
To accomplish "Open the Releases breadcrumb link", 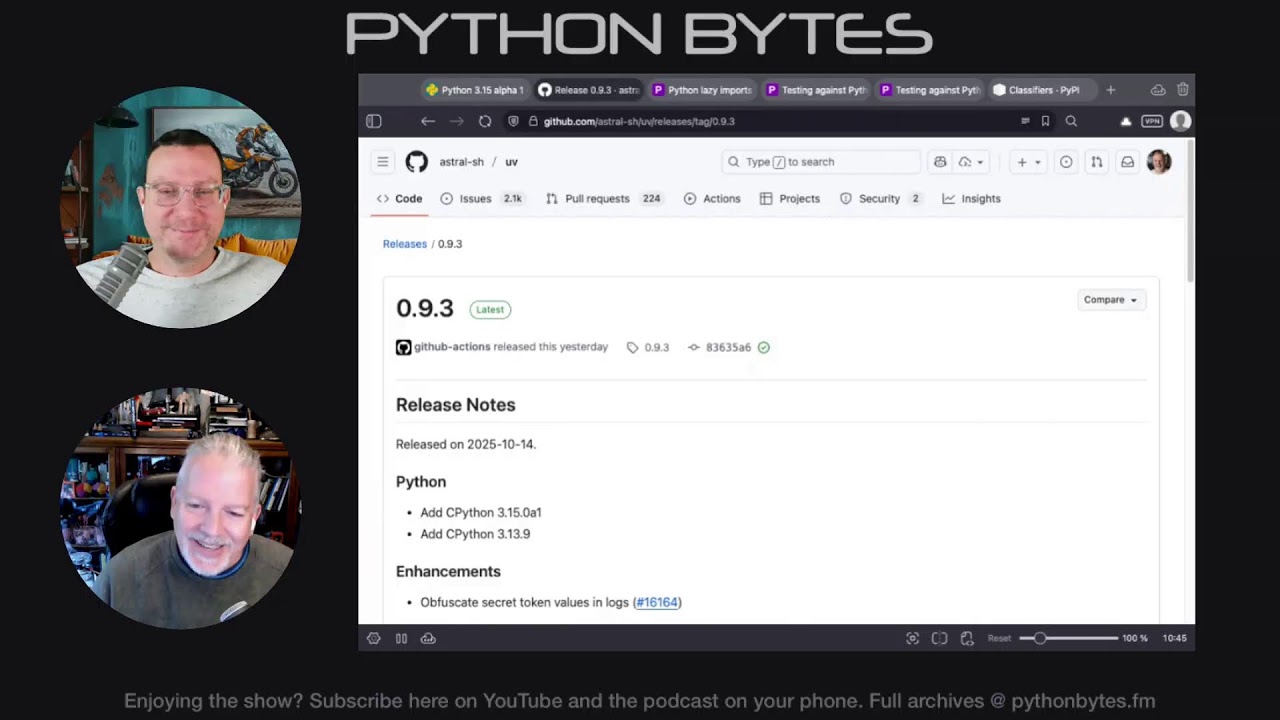I will pyautogui.click(x=404, y=243).
